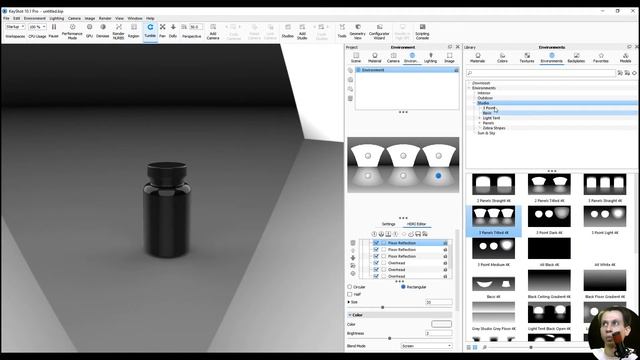The image size is (640, 360).
Task: Click the Brightness slider handle
Action: click(x=389, y=338)
